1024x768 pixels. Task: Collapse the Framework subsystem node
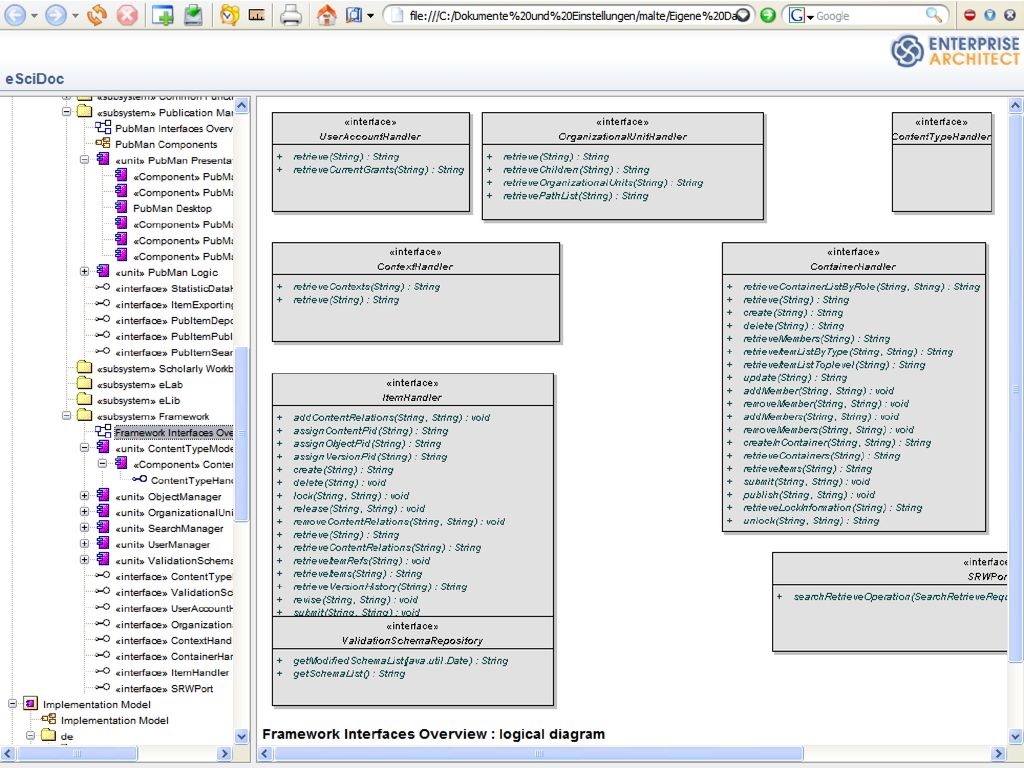67,416
